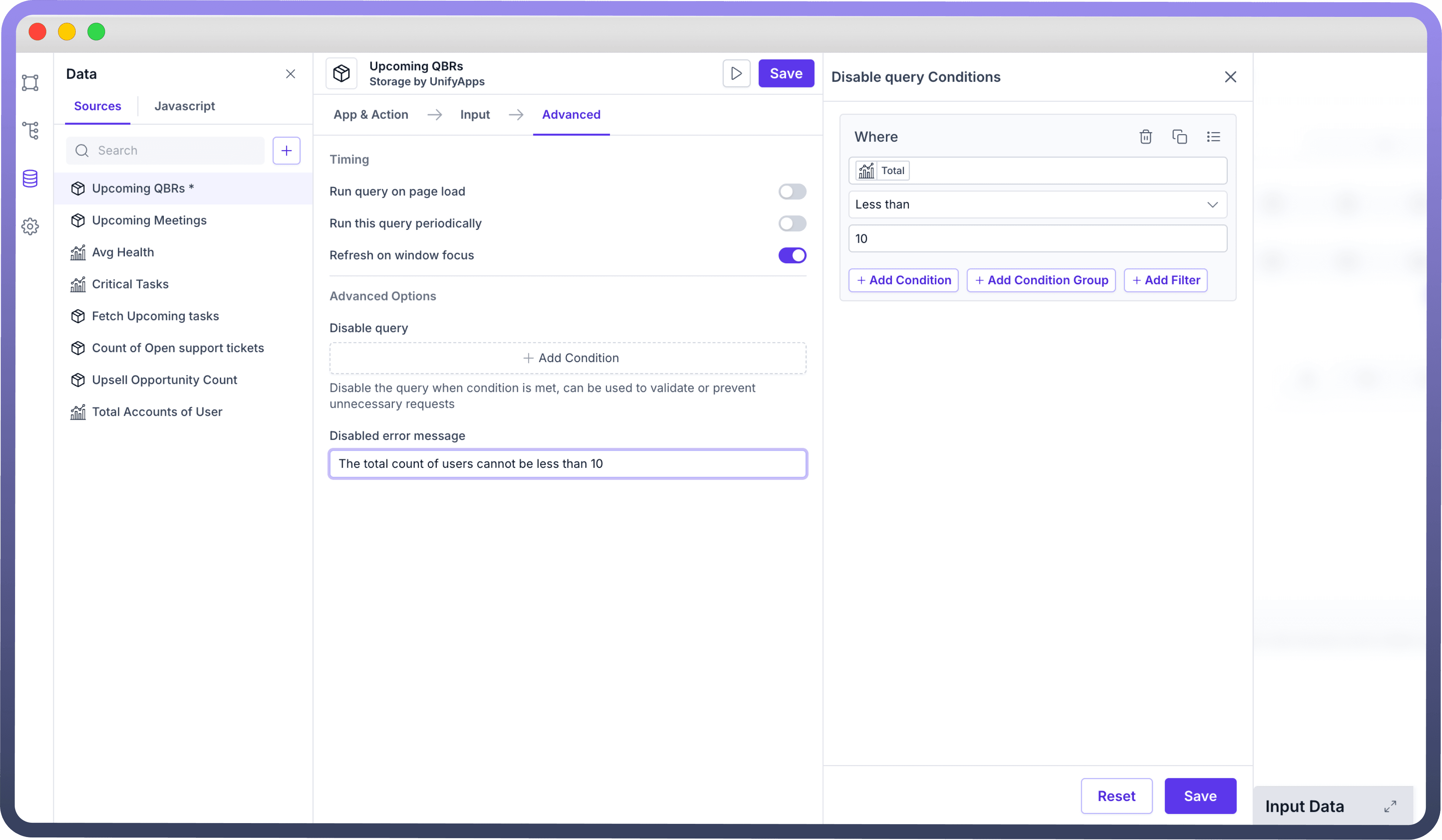Click the plus button beside Search
1442x840 pixels.
coord(286,150)
